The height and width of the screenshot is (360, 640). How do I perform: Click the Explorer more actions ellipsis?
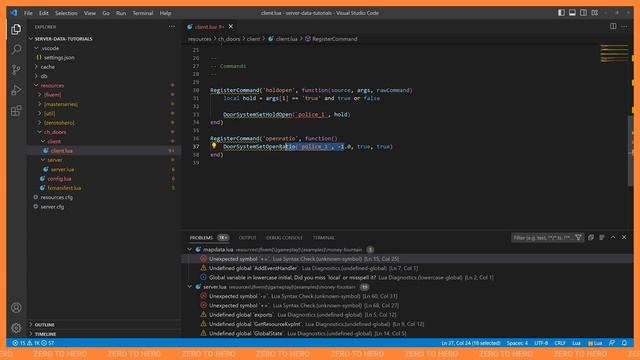(x=172, y=27)
